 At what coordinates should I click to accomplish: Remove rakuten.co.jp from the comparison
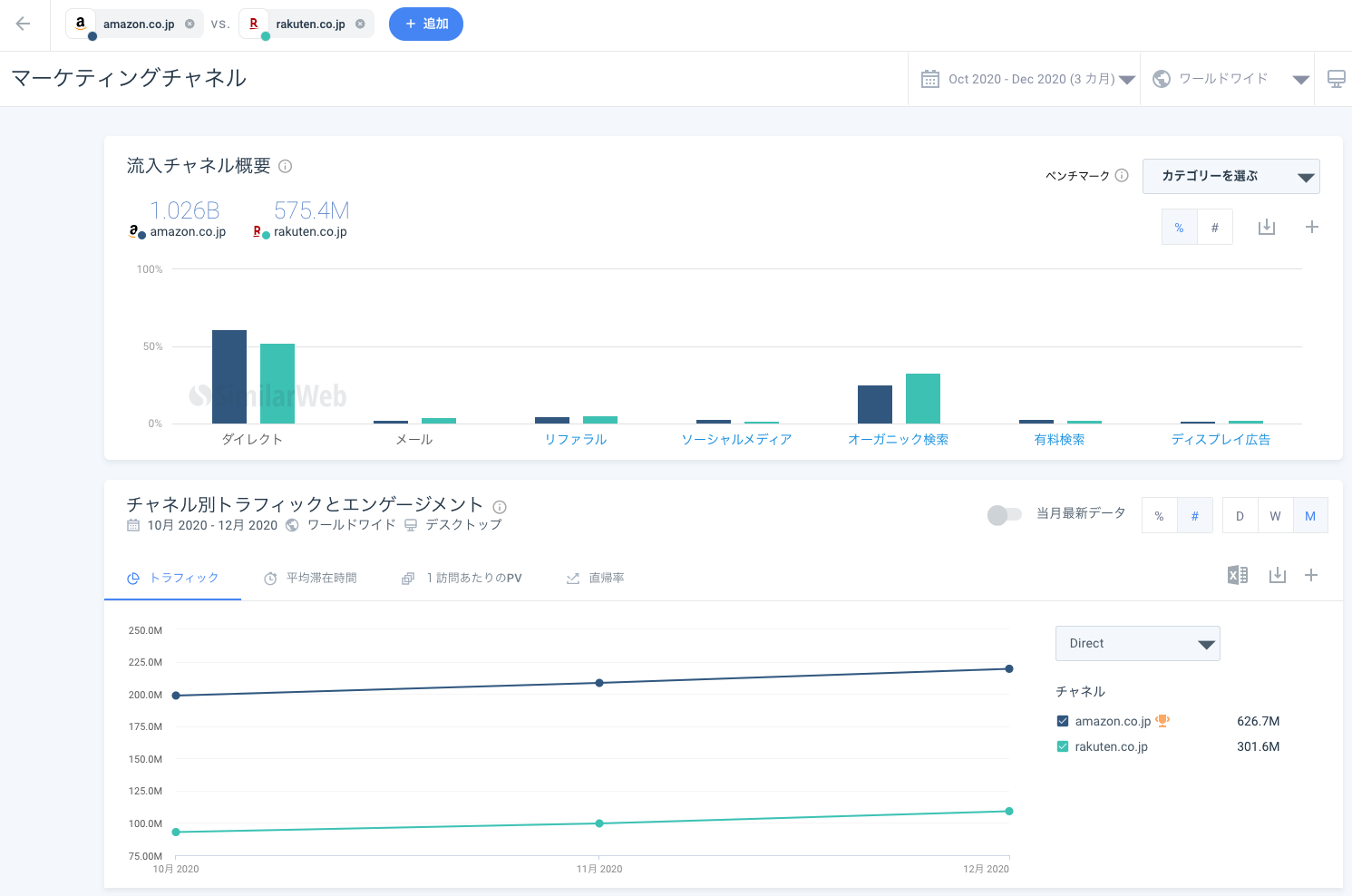pos(360,24)
